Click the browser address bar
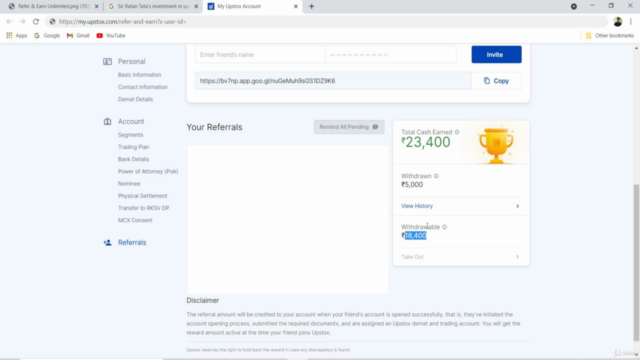640x360 pixels. click(x=327, y=22)
